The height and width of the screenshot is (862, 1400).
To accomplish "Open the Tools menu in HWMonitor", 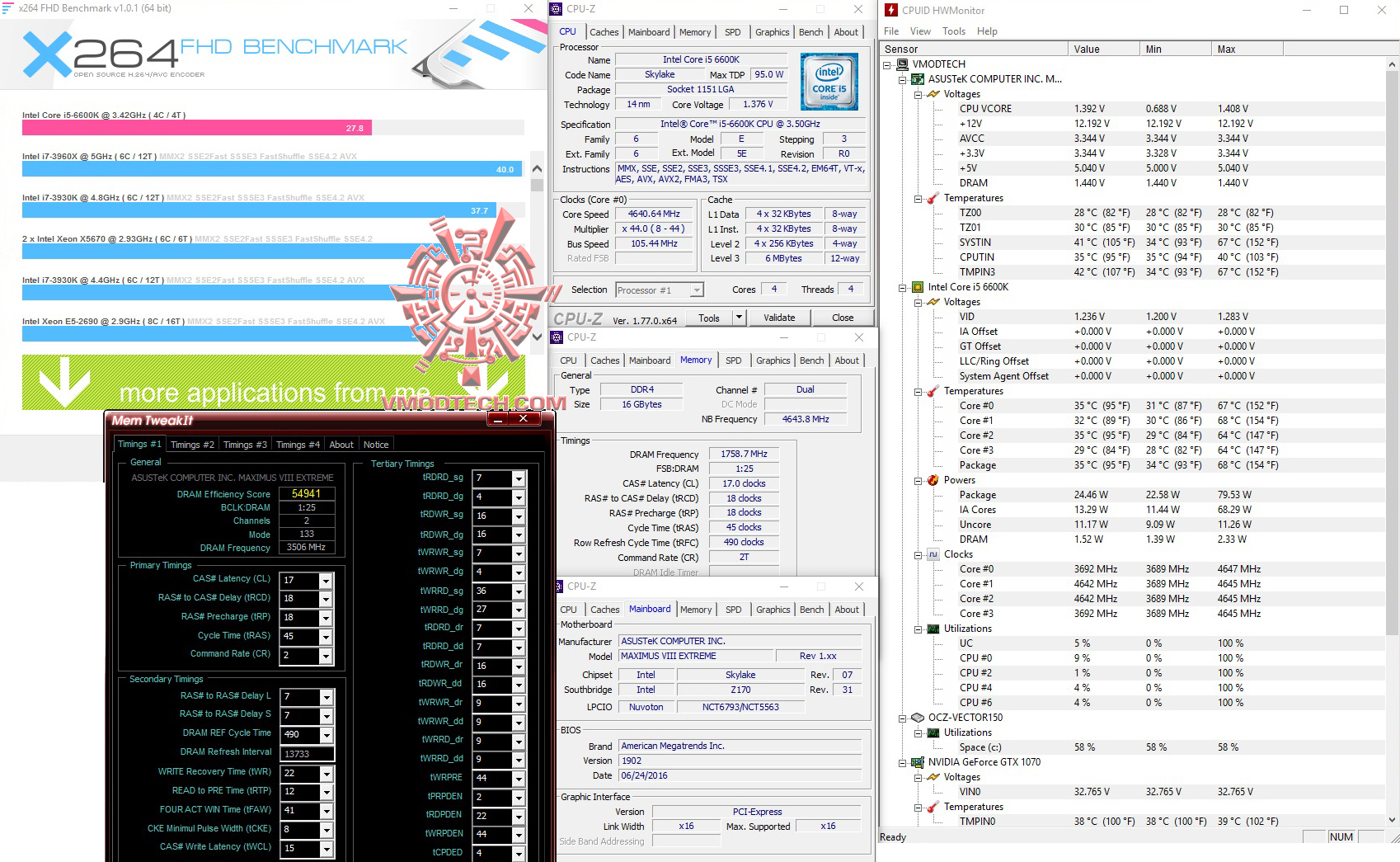I will [x=953, y=31].
